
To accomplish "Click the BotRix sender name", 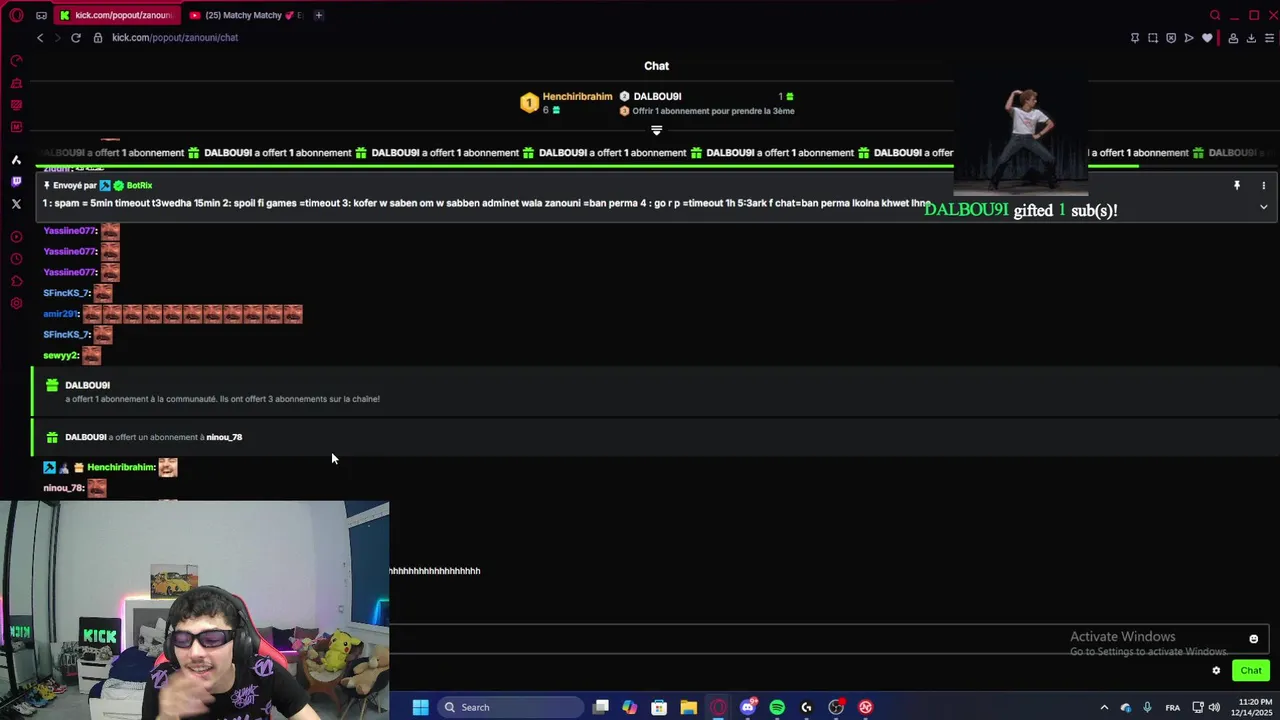I will point(139,186).
